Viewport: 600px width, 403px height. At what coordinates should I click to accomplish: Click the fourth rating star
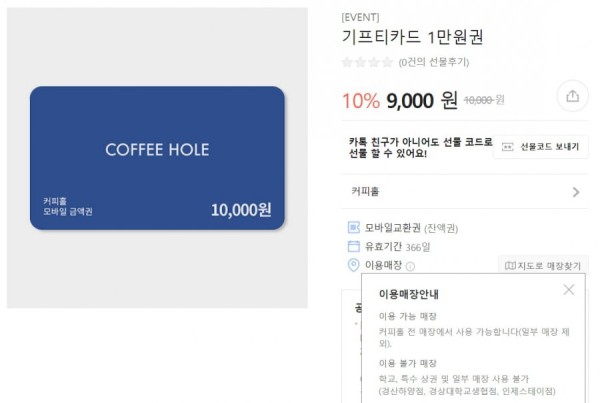coord(387,62)
